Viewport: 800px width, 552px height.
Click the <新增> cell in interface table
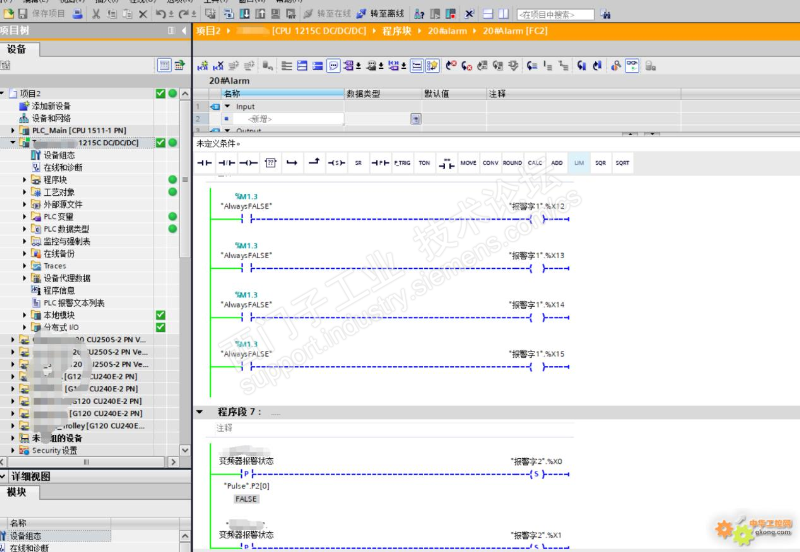point(288,119)
